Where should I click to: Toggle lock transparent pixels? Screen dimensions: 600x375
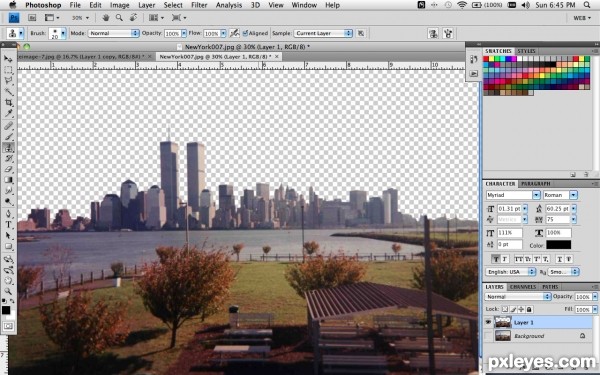point(505,309)
